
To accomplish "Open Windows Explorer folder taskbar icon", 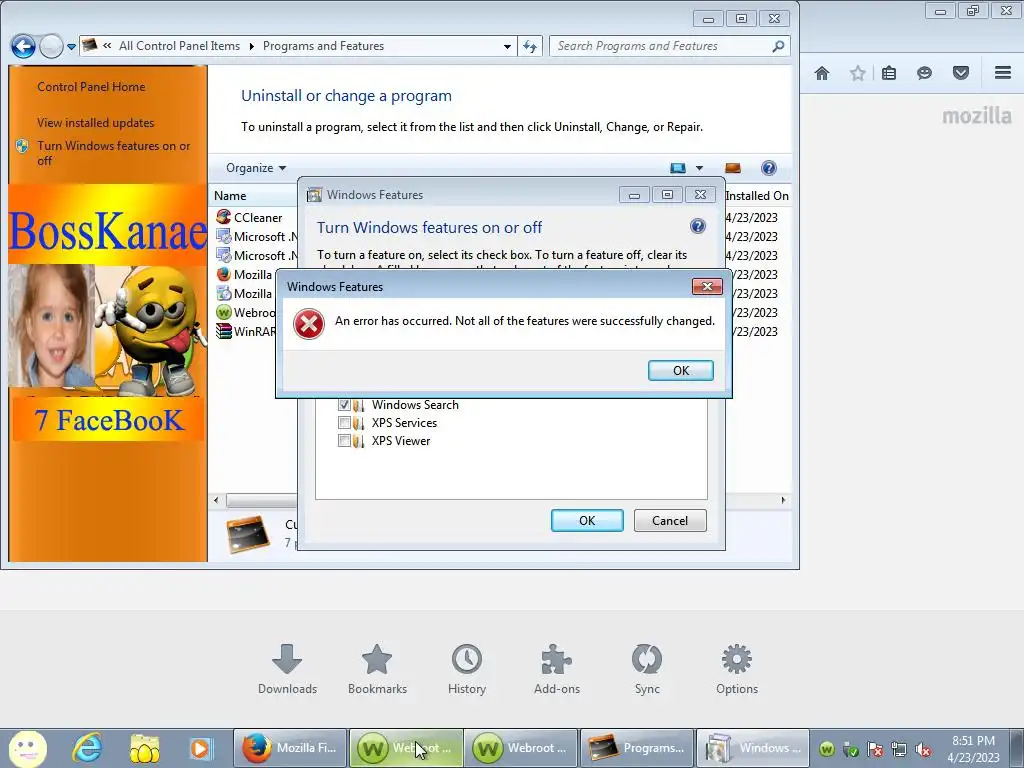I will tap(144, 748).
